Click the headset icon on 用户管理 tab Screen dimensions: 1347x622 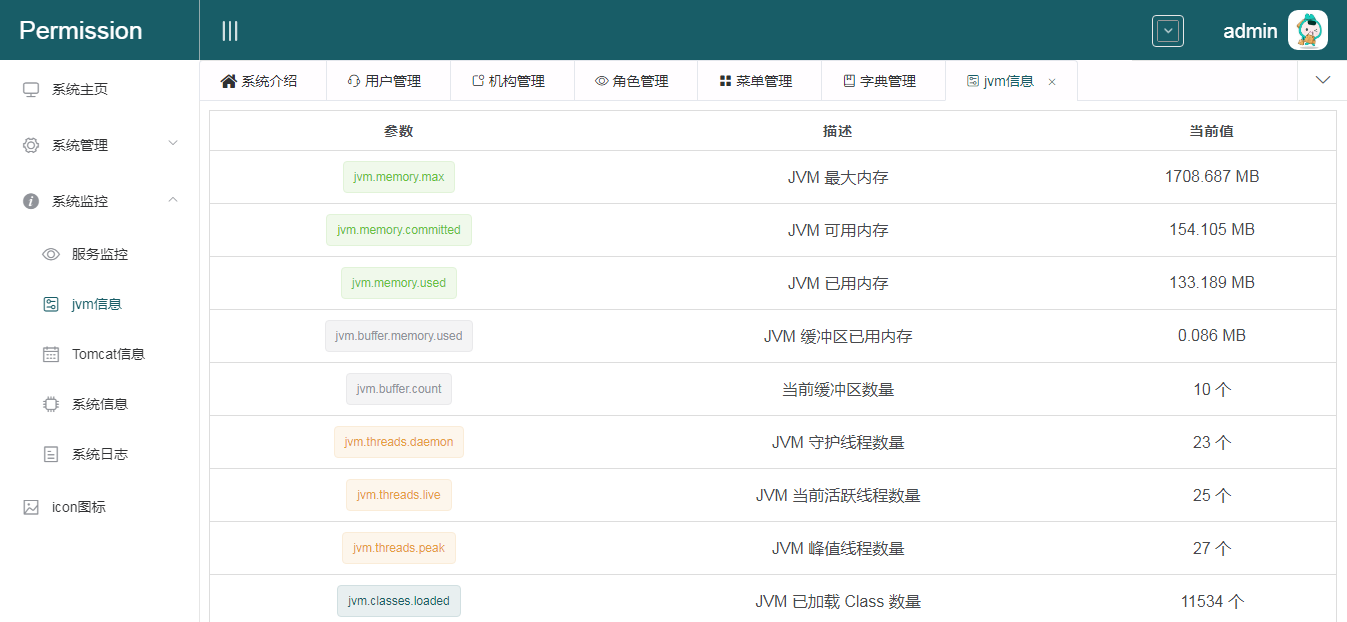click(x=354, y=81)
